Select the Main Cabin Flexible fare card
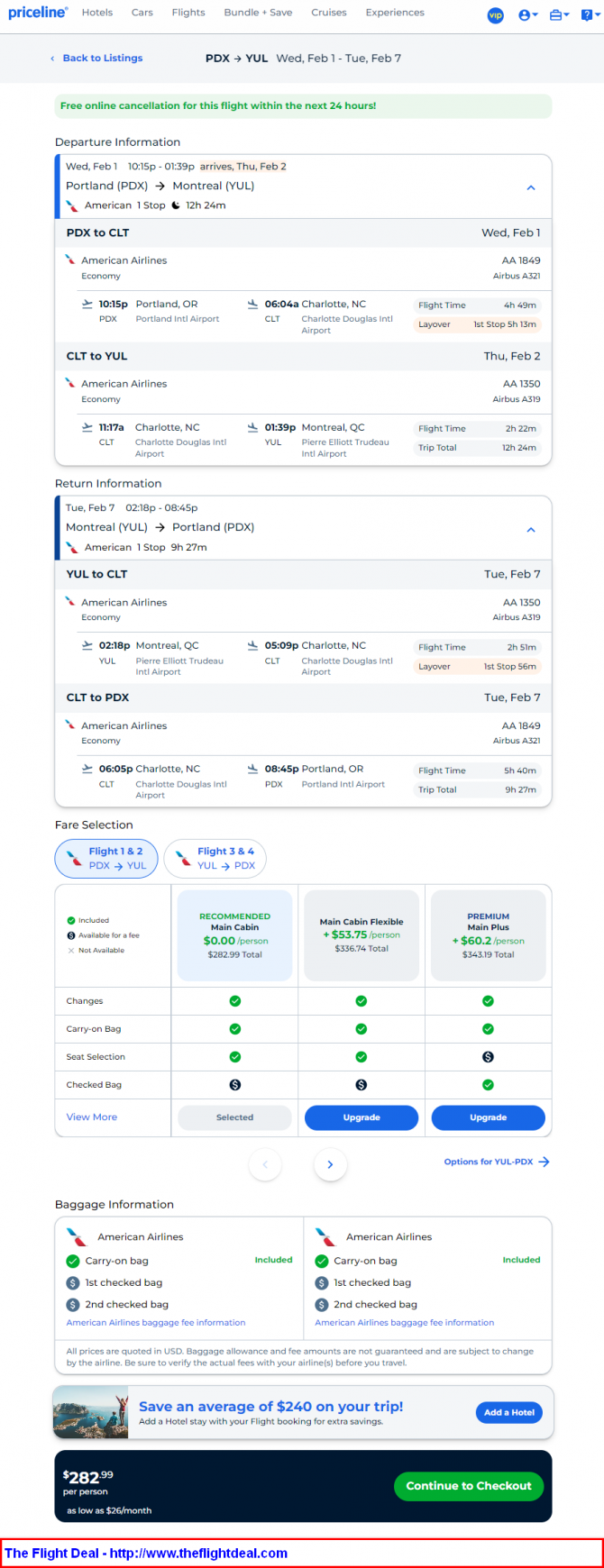This screenshot has width=604, height=1568. tap(361, 935)
